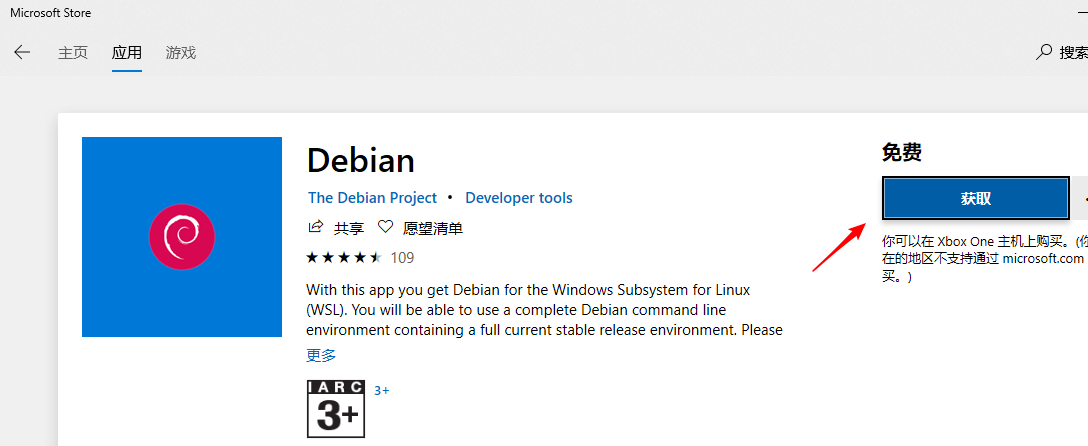Click the back arrow in Microsoft Store
Screen dimensions: 1088x446
pyautogui.click(x=22, y=53)
